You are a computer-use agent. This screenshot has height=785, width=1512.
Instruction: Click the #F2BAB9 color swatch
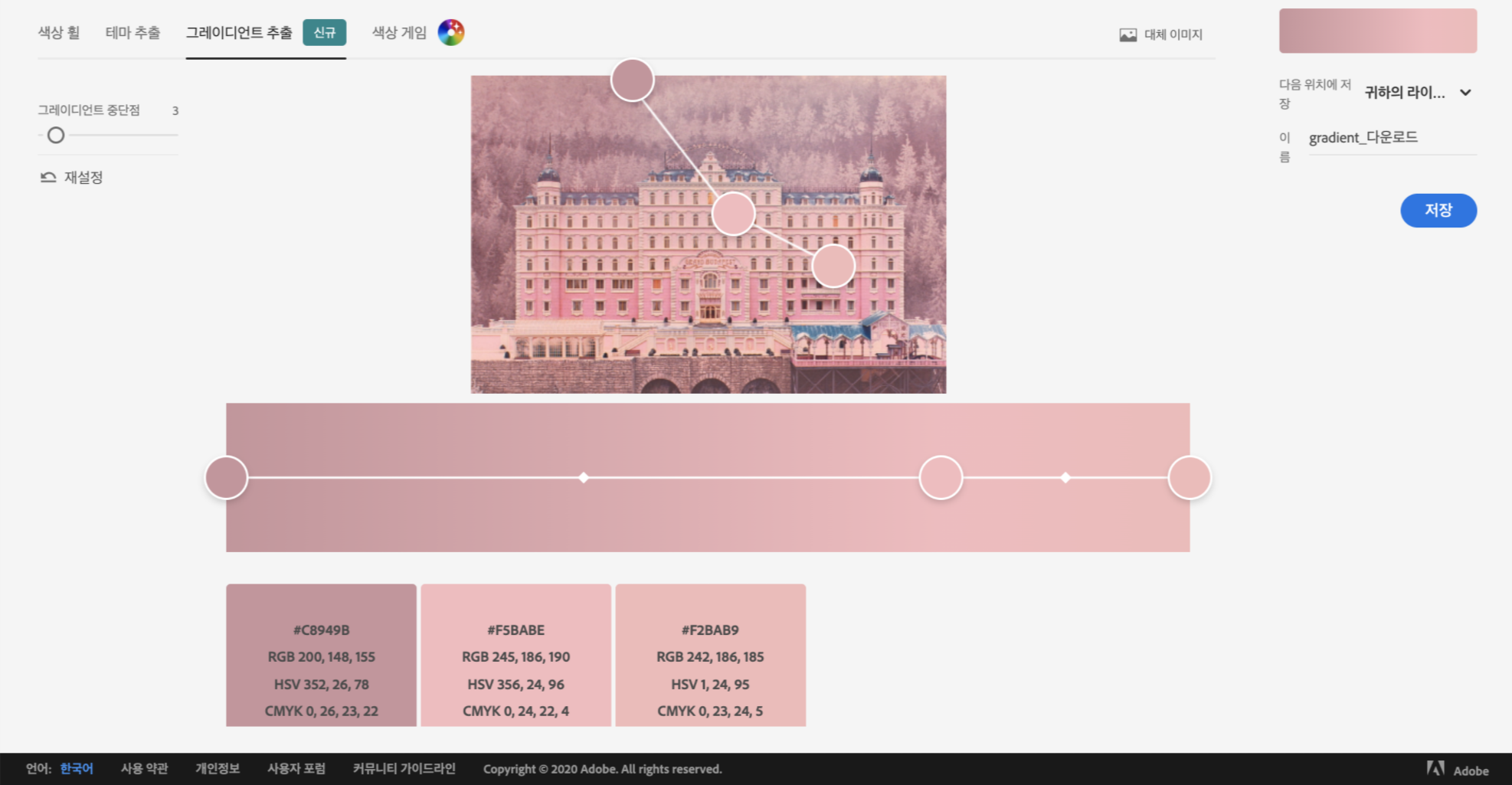711,655
